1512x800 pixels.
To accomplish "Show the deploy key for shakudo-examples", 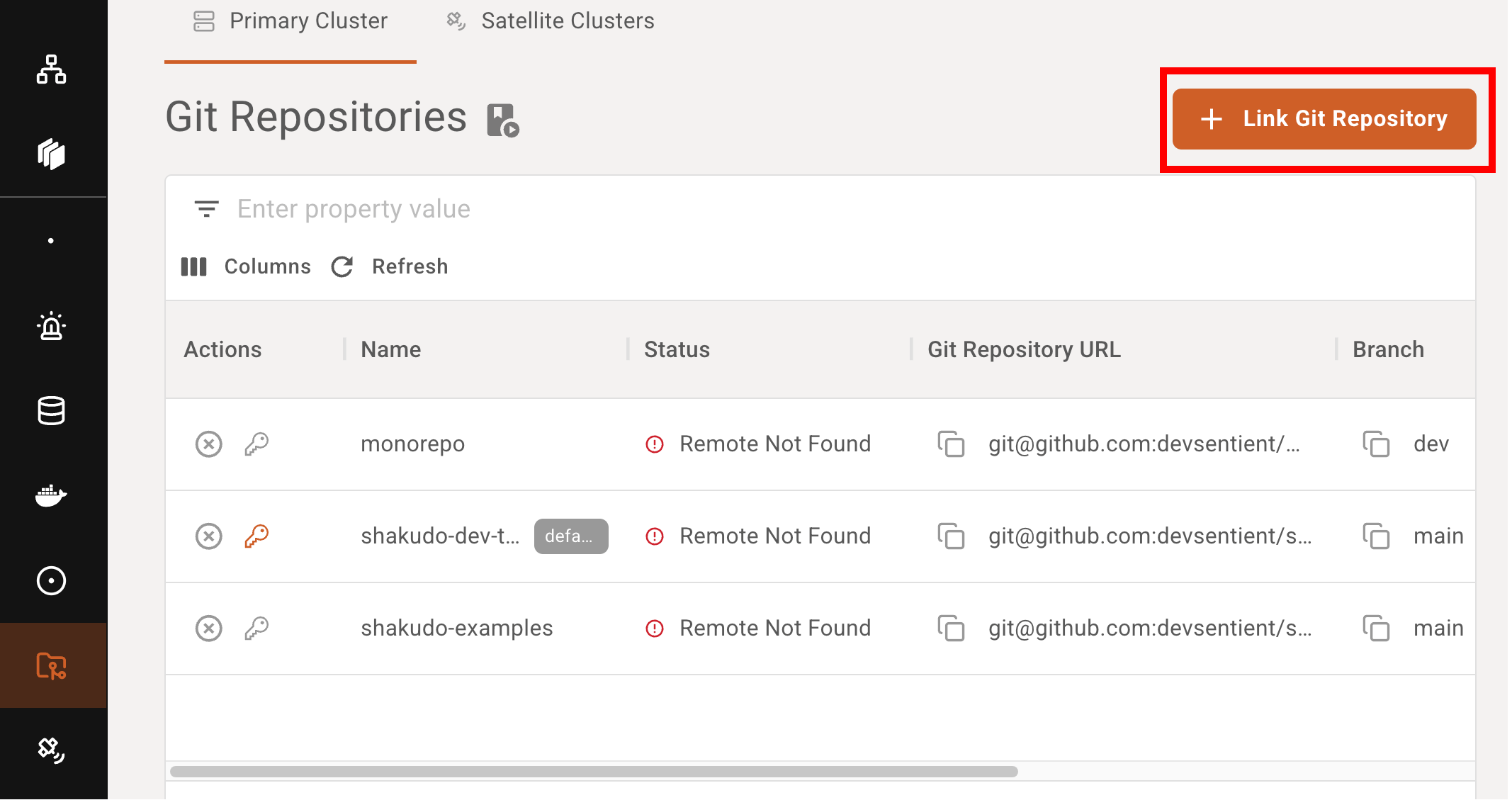I will tap(256, 629).
